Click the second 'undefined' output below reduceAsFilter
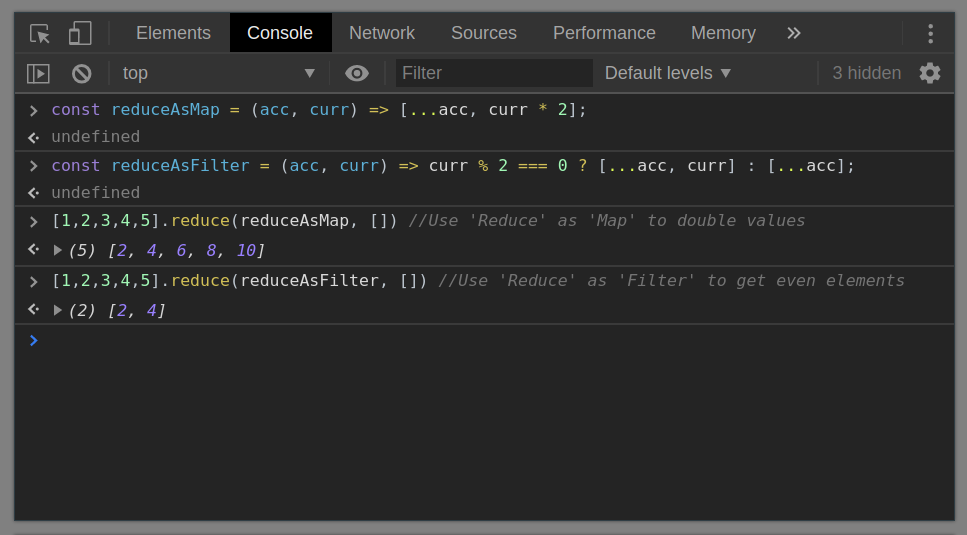The height and width of the screenshot is (535, 967). (96, 193)
